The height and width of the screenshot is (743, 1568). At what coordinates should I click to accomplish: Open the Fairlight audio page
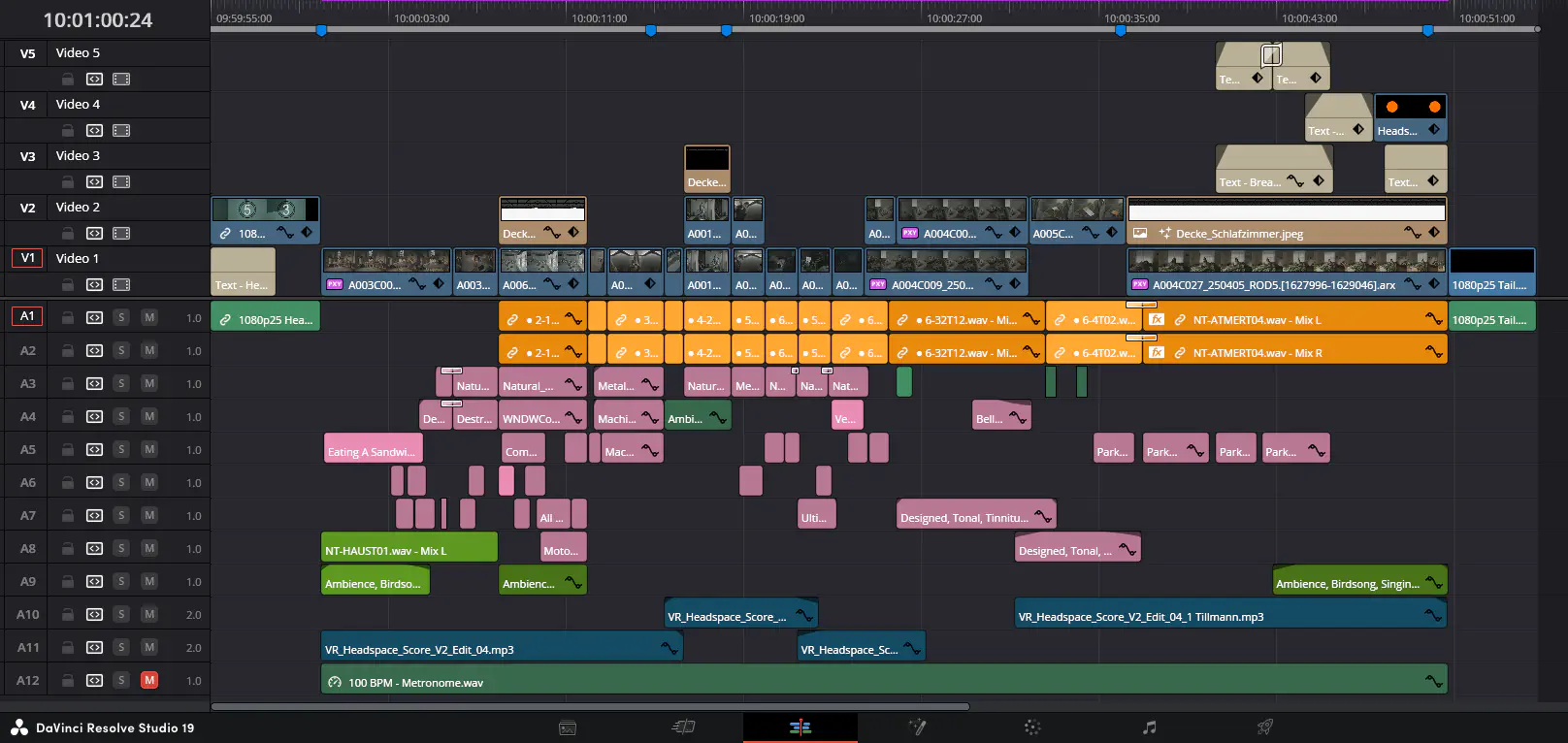tap(1149, 727)
